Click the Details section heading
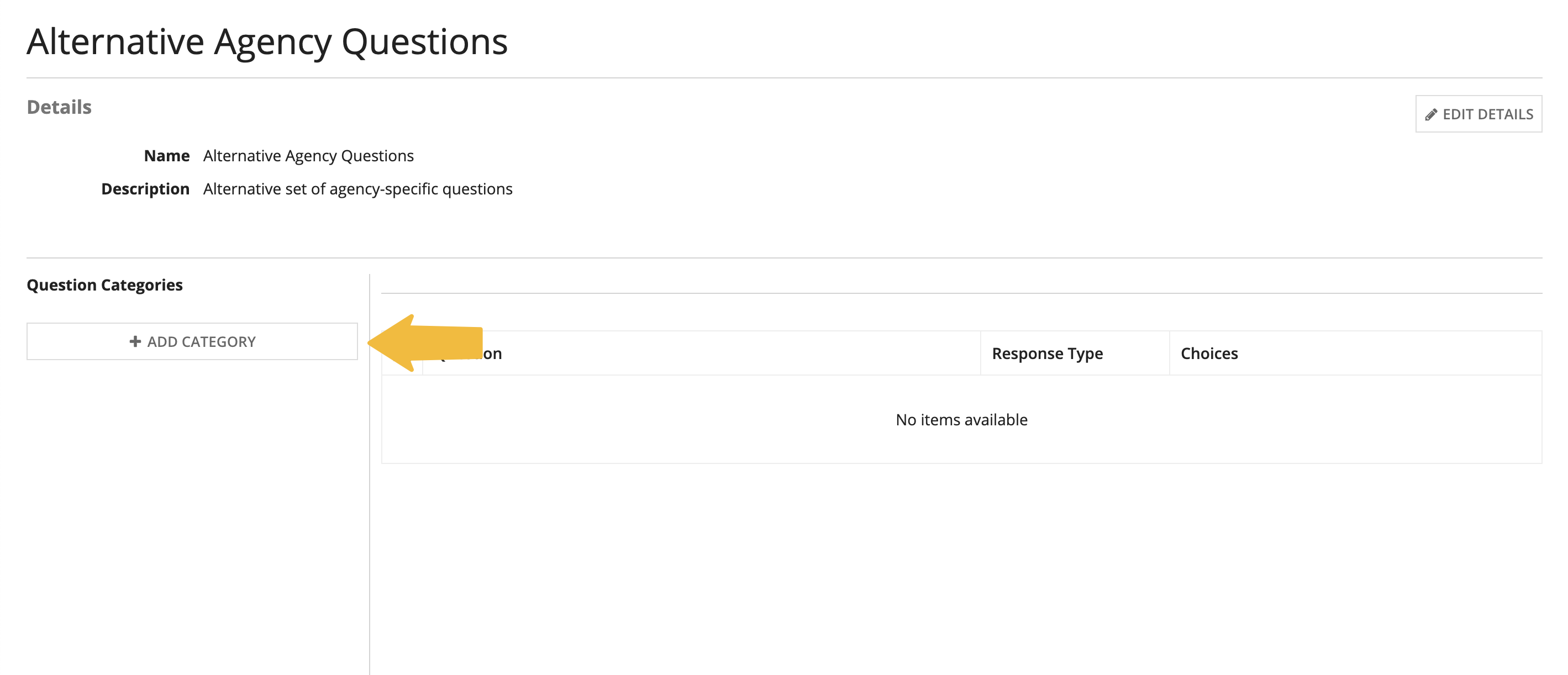 59,107
